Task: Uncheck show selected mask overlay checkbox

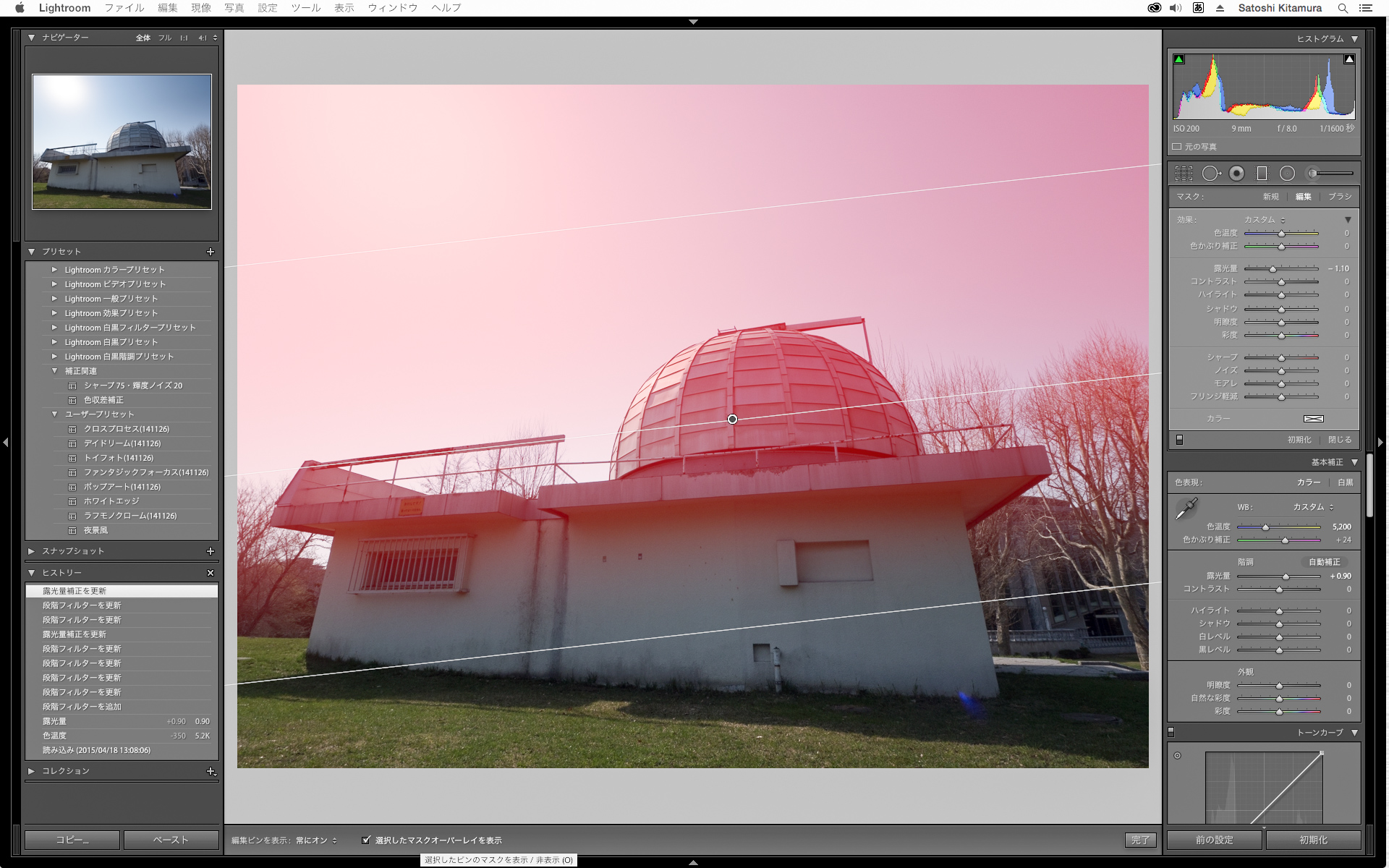Action: click(x=366, y=840)
